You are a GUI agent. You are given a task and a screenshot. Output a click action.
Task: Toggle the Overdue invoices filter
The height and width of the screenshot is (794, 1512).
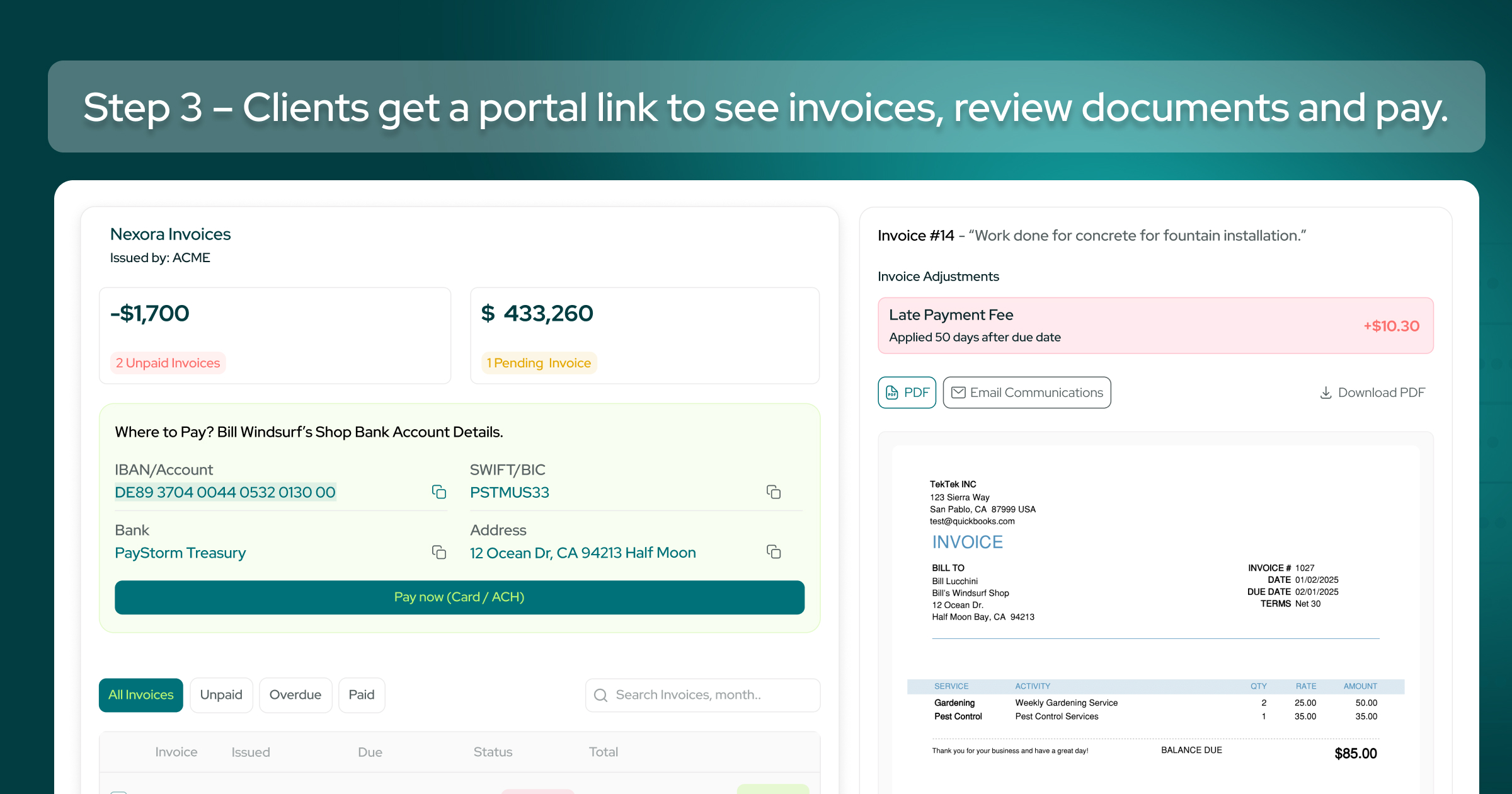coord(295,694)
